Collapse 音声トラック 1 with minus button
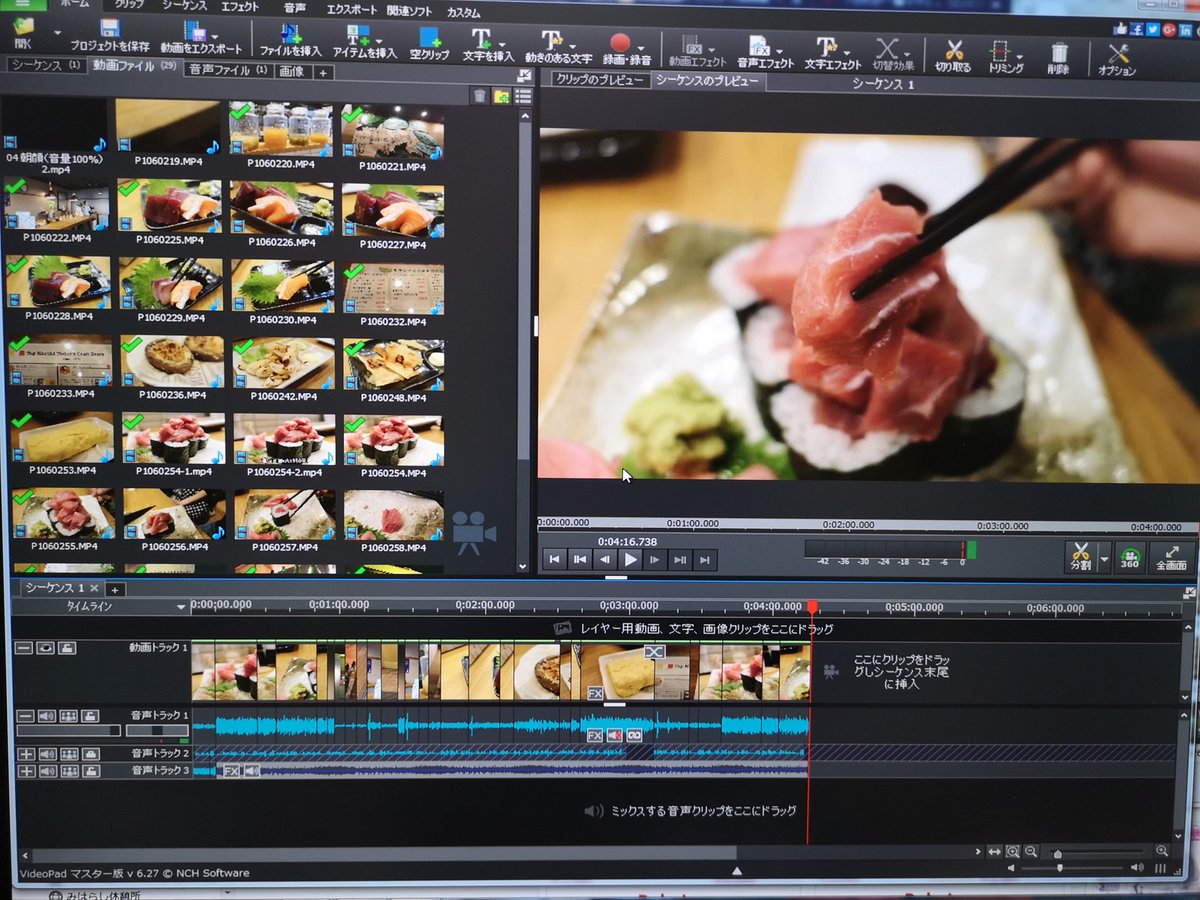1200x900 pixels. pyautogui.click(x=26, y=716)
